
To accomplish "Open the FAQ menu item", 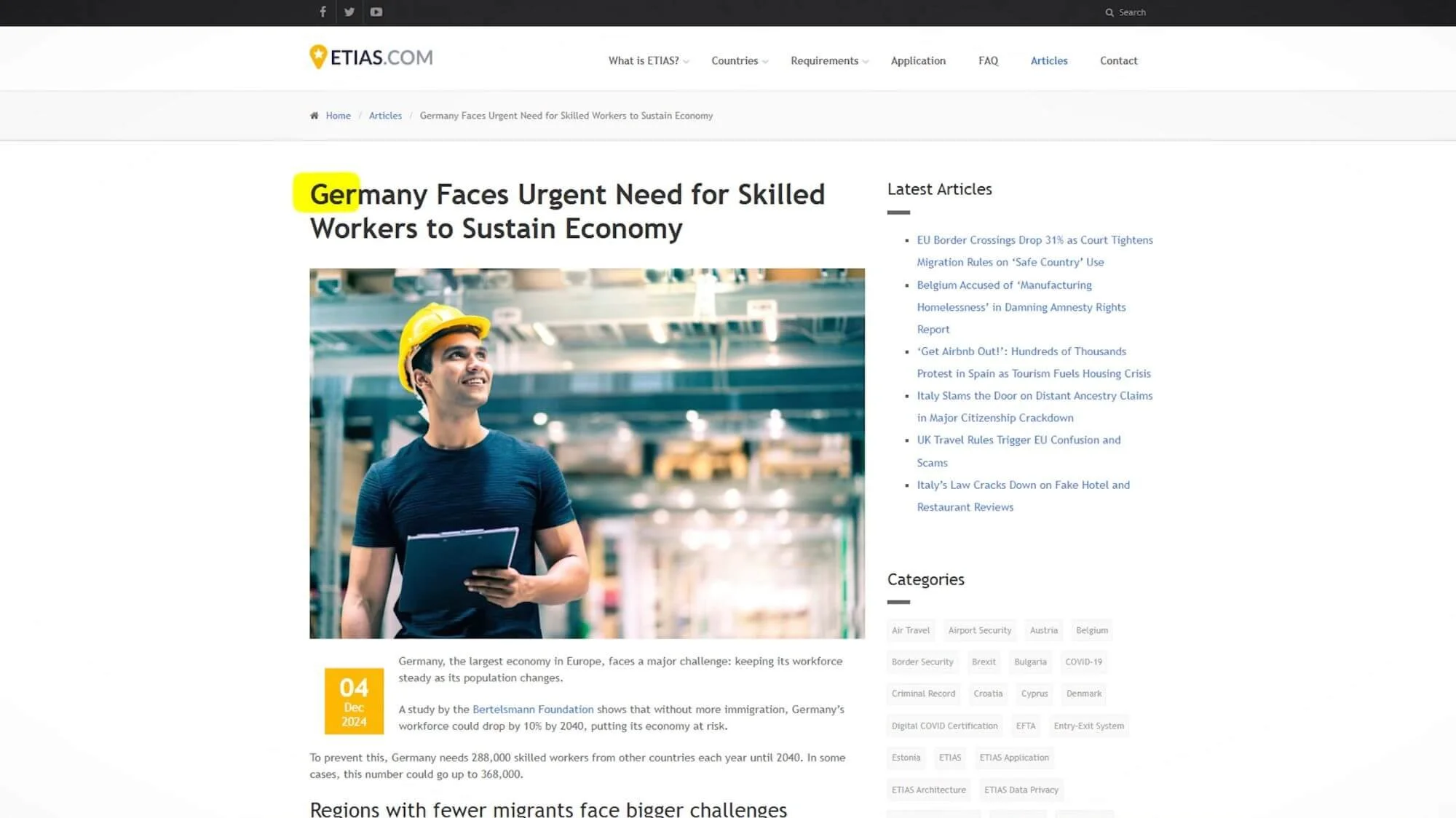I will click(988, 61).
